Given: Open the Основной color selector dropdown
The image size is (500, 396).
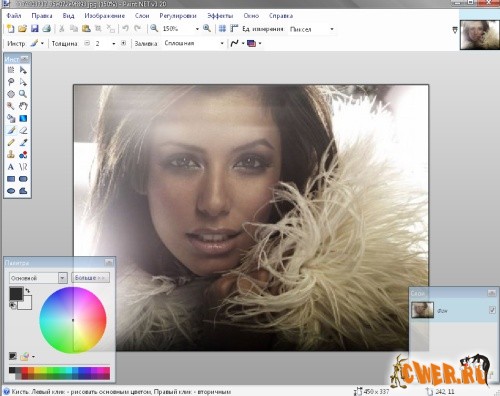Looking at the screenshot, I should pos(63,278).
